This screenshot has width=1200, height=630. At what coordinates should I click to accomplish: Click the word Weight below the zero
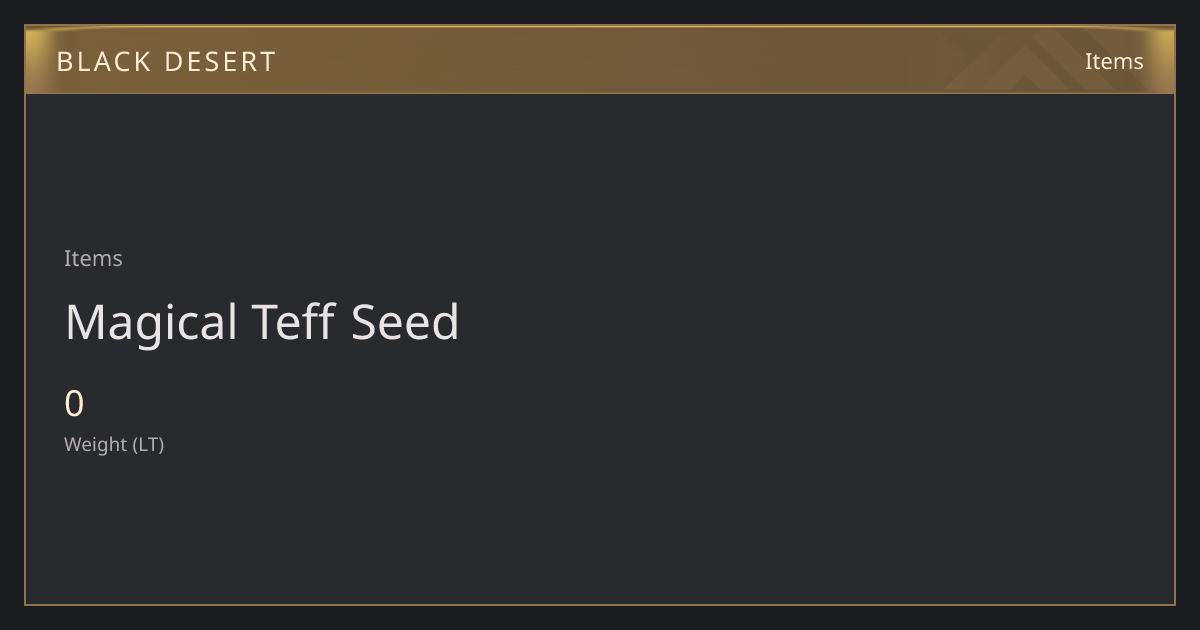(x=96, y=444)
